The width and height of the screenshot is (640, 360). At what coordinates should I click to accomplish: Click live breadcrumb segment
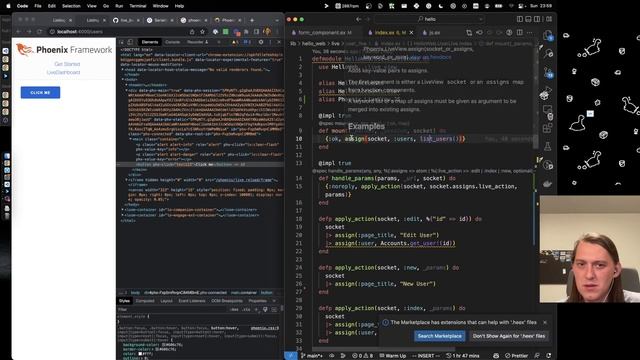pos(335,43)
